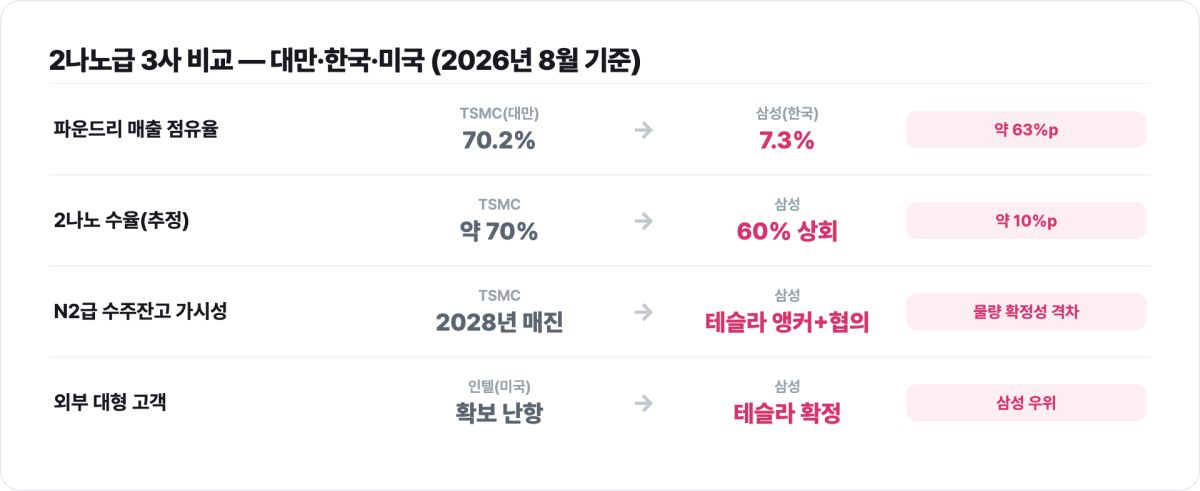Select the 약 10%p pink badge
Viewport: 1200px width, 491px height.
pos(1026,221)
